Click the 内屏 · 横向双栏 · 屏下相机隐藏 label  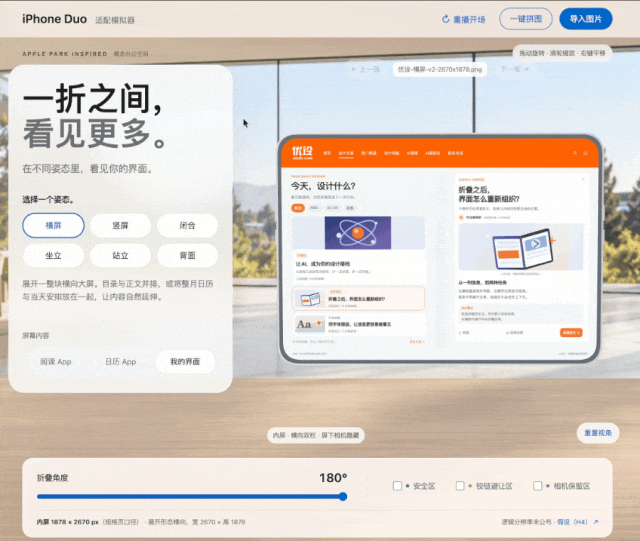tap(316, 435)
